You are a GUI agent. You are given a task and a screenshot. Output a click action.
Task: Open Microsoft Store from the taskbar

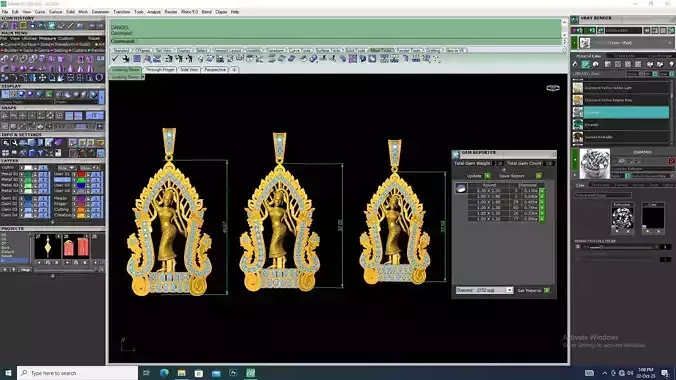pos(199,373)
